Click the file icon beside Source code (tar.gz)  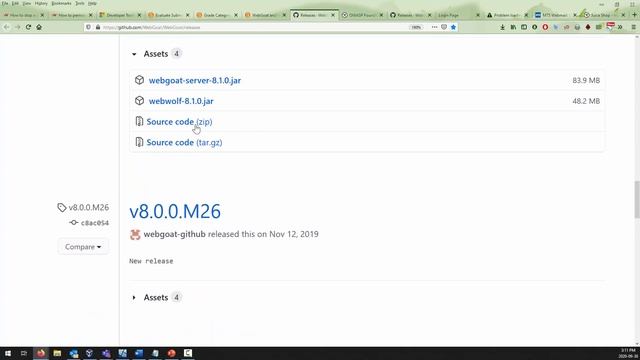point(139,142)
